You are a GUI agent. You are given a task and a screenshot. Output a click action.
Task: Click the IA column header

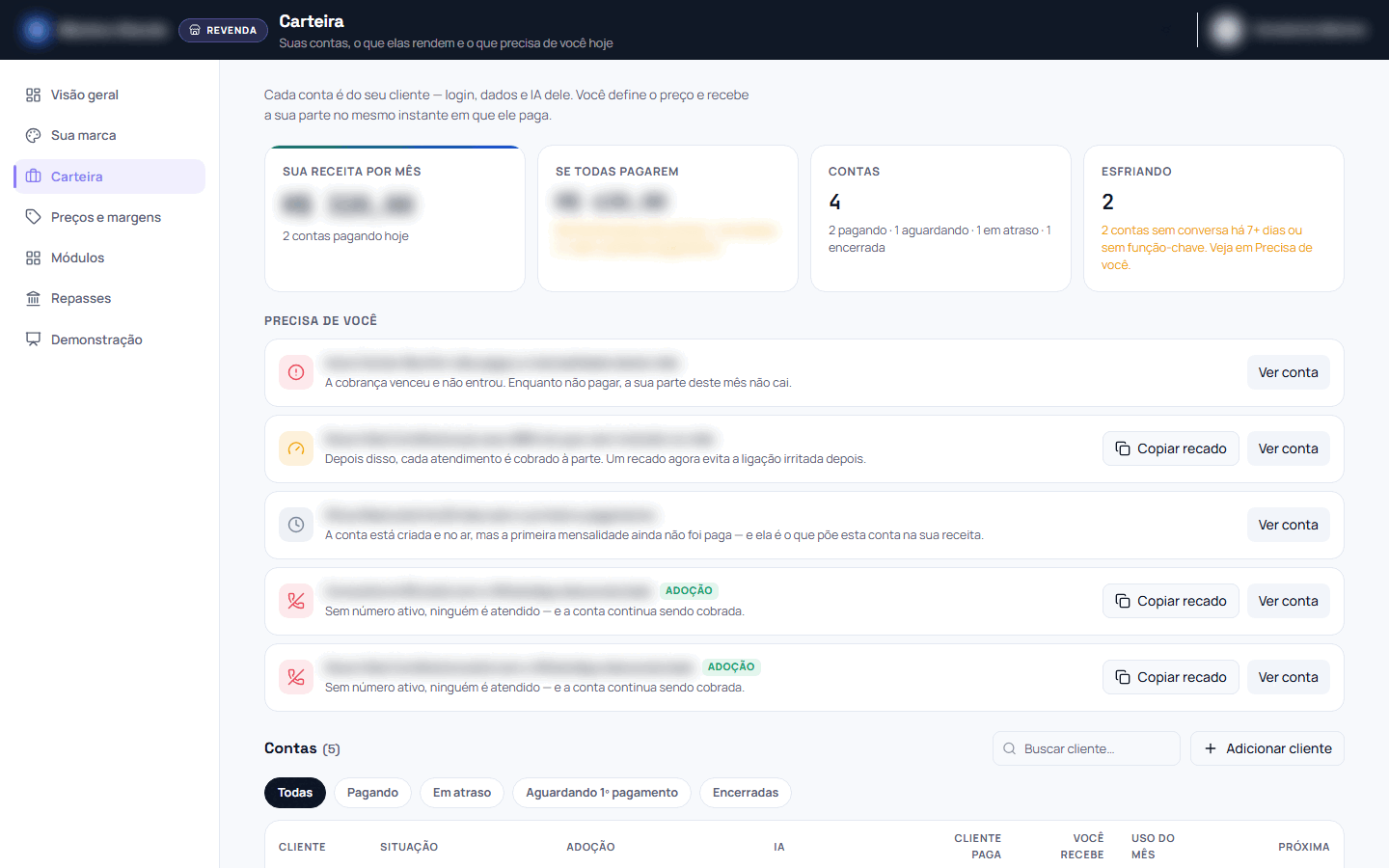[x=779, y=847]
